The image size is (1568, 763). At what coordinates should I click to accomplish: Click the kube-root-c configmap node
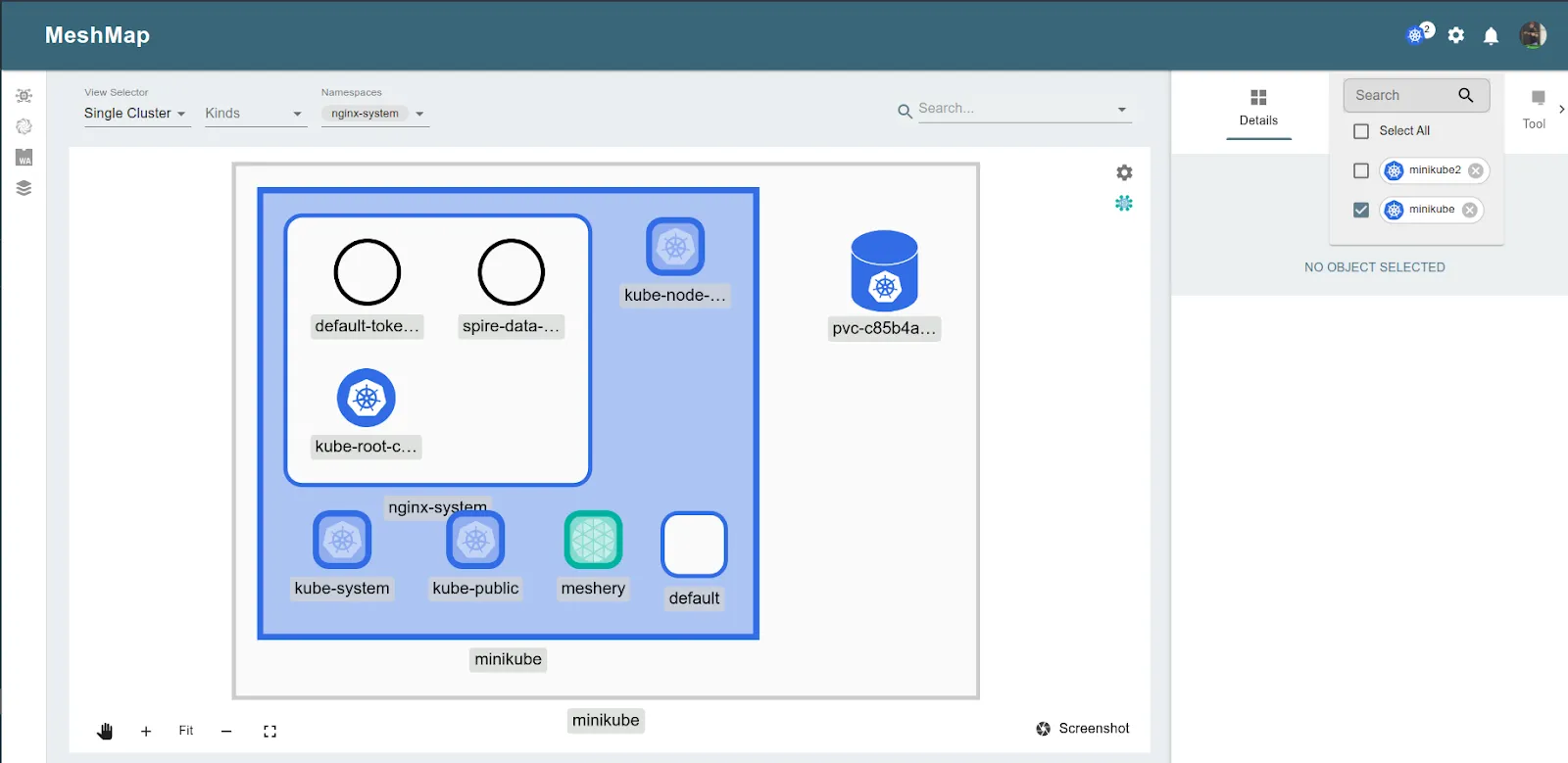[367, 398]
